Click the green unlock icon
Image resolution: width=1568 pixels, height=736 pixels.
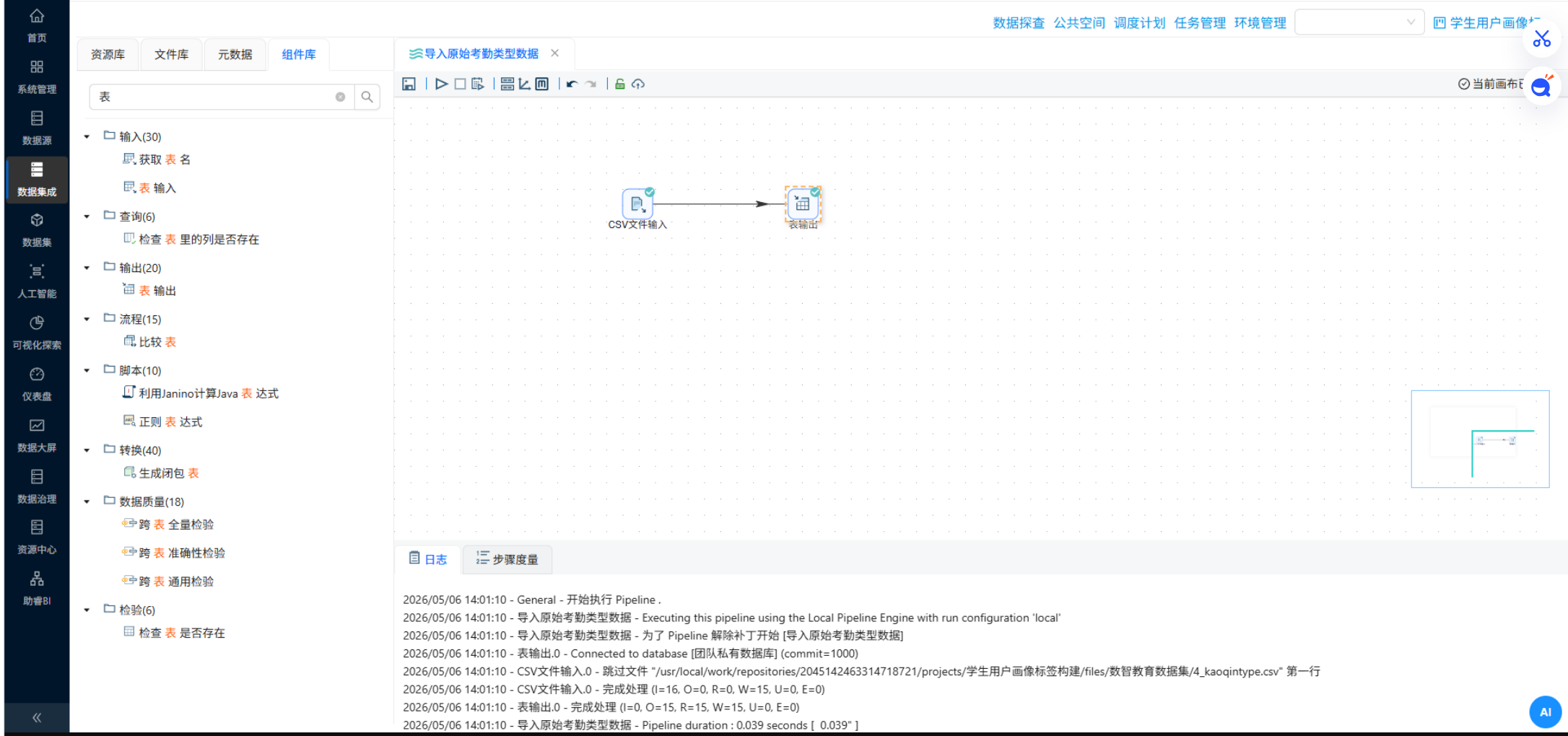[x=620, y=84]
